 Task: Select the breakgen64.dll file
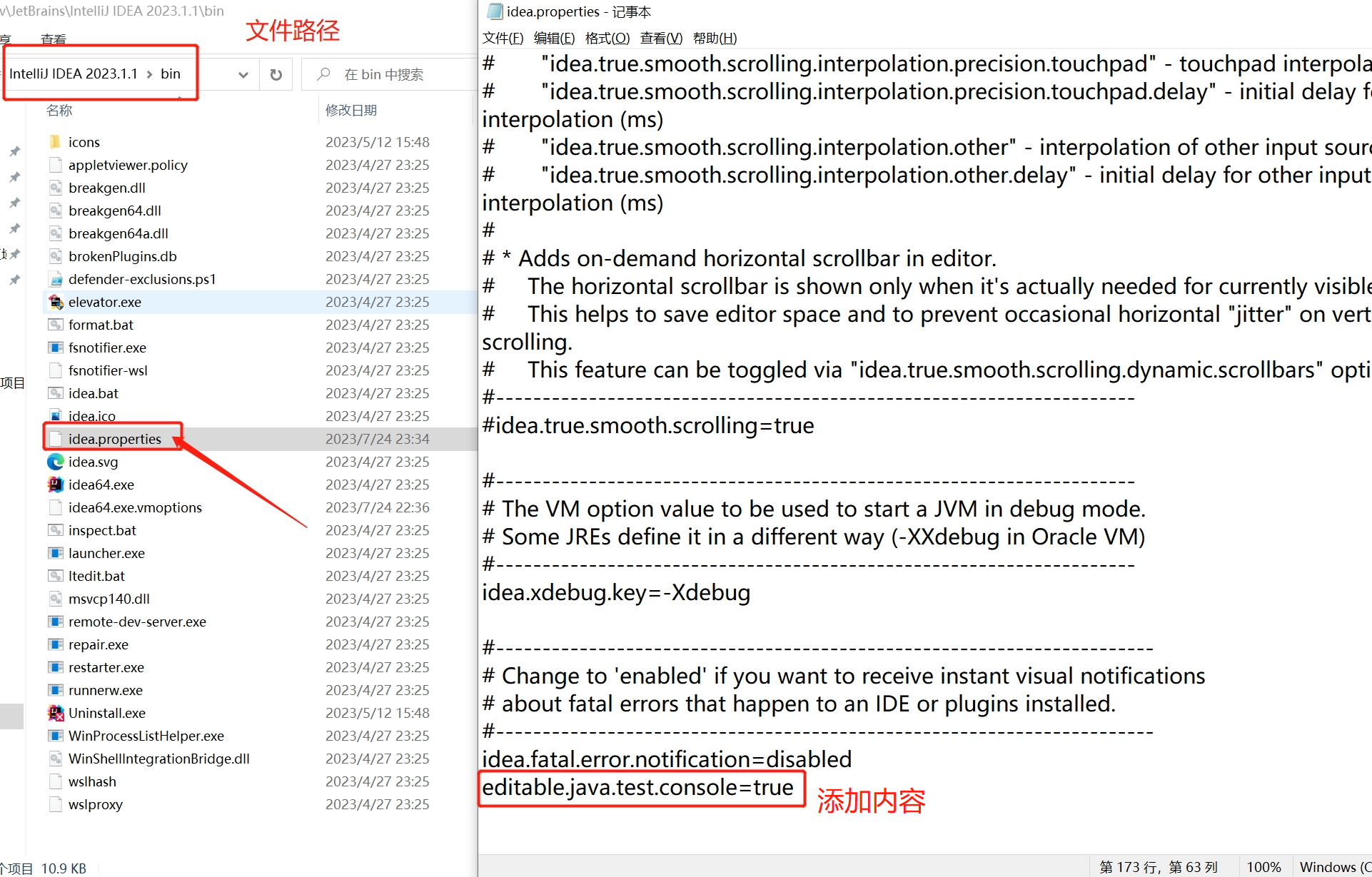click(115, 211)
